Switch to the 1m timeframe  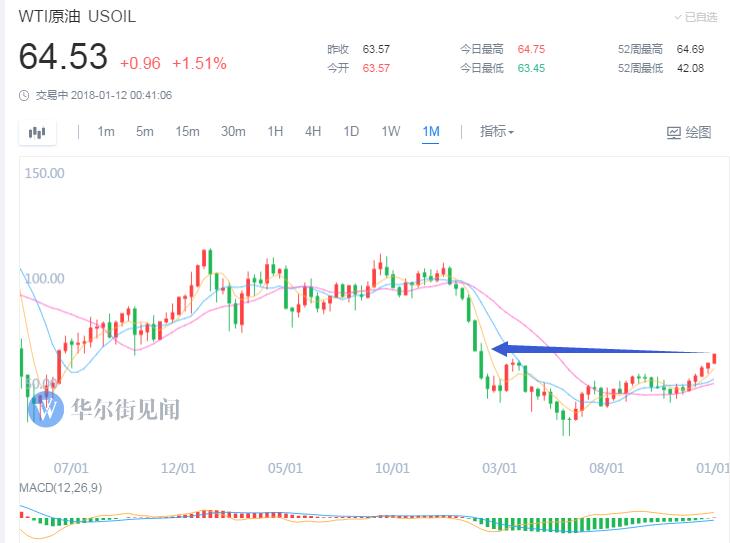(x=106, y=132)
